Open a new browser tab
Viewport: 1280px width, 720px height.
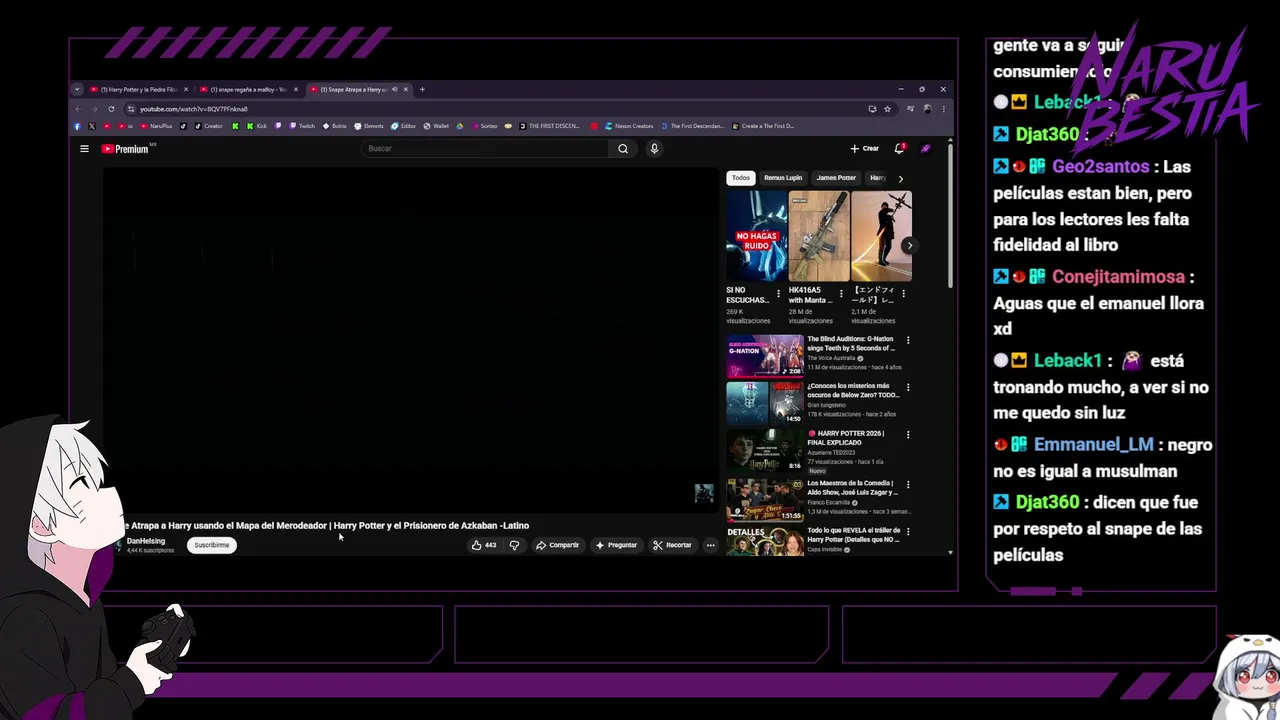pos(422,89)
